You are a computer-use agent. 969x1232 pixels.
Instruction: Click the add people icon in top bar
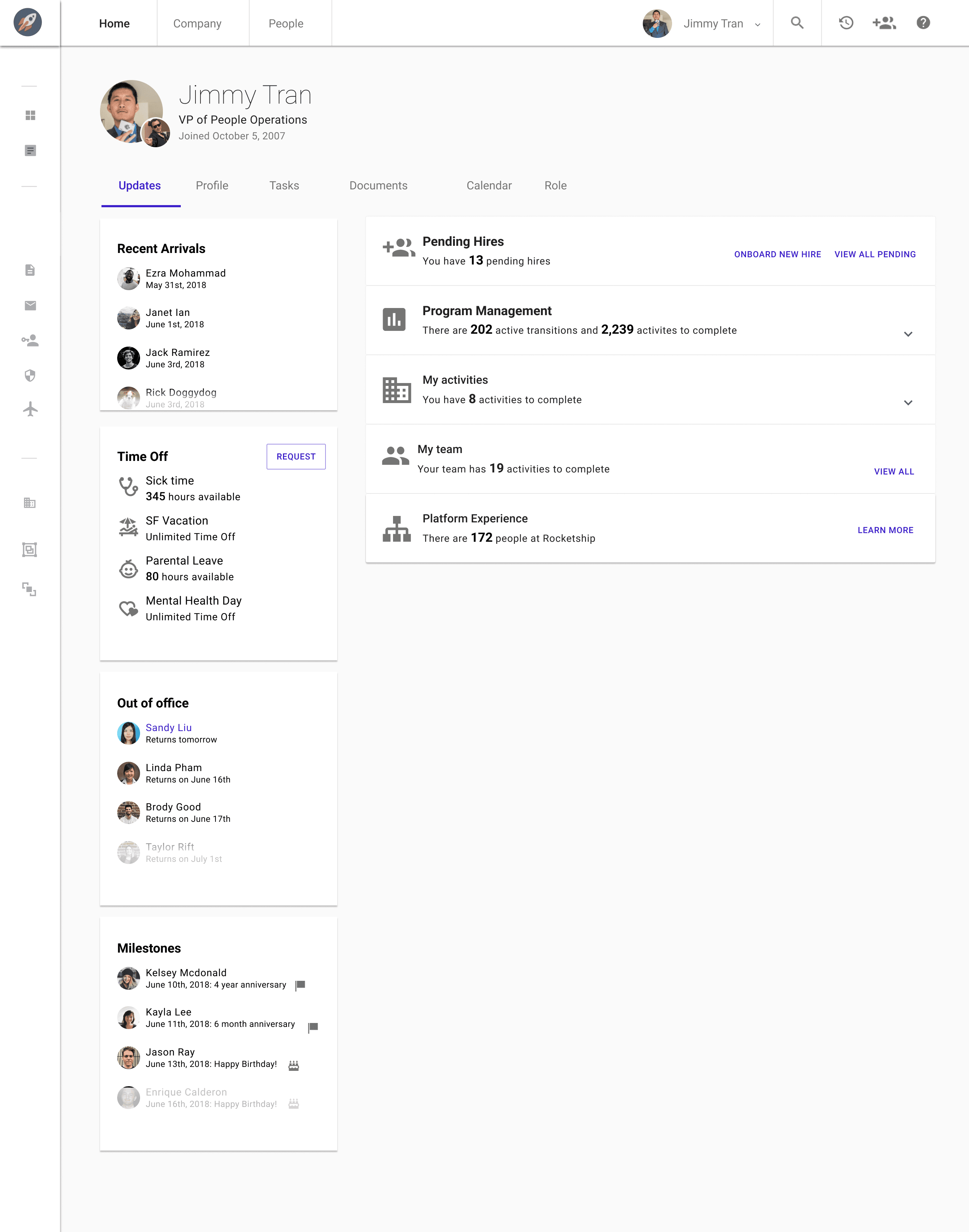click(x=884, y=23)
